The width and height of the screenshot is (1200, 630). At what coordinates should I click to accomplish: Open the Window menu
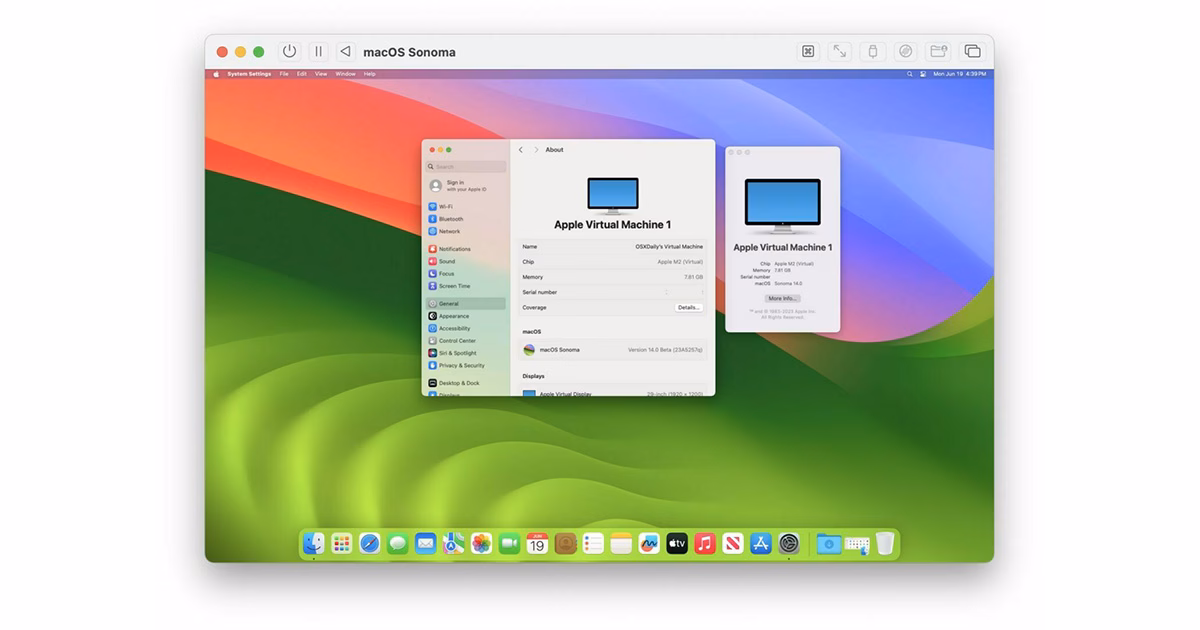click(345, 74)
